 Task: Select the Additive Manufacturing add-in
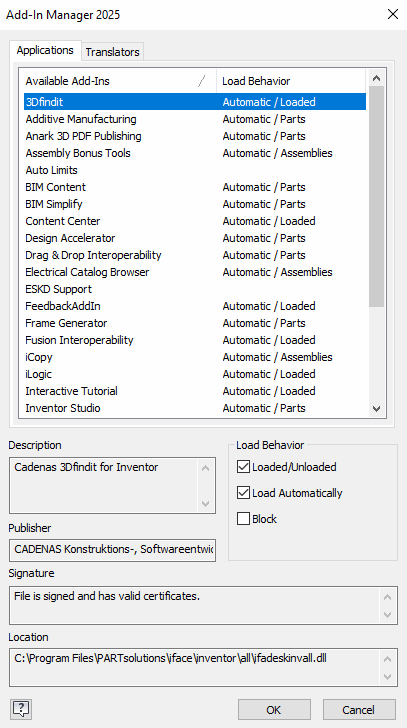point(195,119)
